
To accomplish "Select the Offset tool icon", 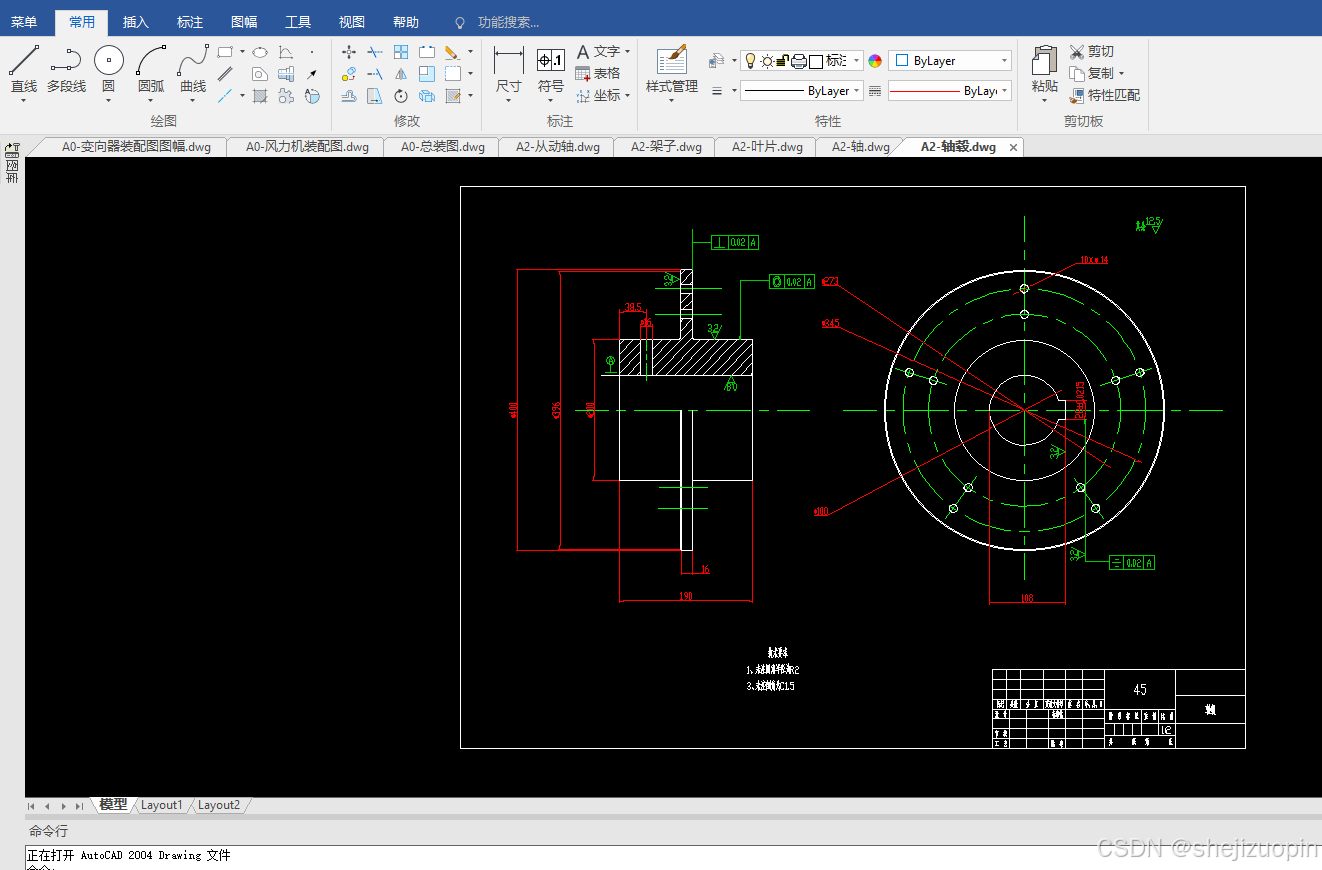I will (x=349, y=96).
